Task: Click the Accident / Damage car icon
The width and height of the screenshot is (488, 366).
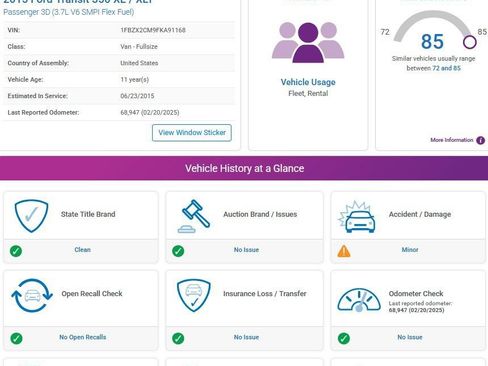Action: pyautogui.click(x=357, y=217)
